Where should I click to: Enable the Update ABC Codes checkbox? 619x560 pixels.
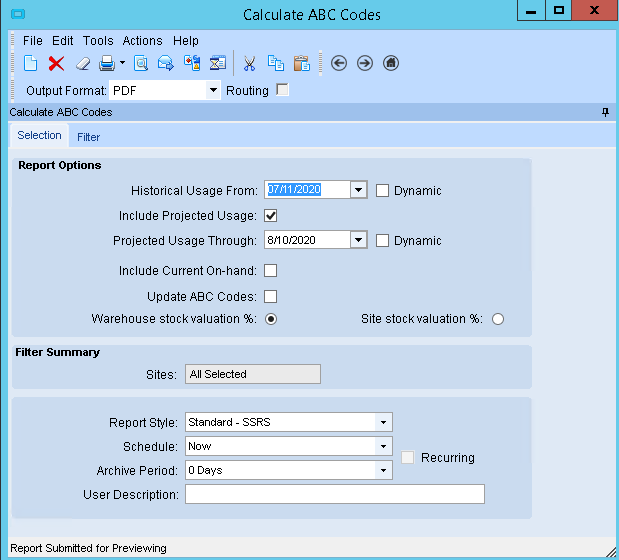coord(270,296)
